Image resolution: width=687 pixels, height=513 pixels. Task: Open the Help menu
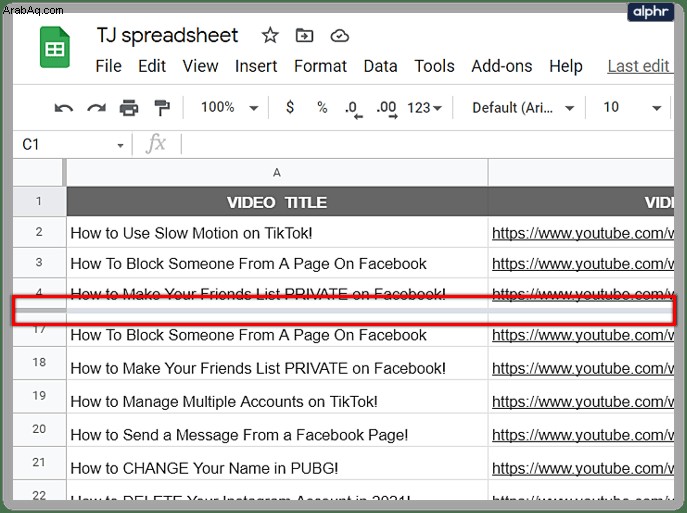pos(566,66)
